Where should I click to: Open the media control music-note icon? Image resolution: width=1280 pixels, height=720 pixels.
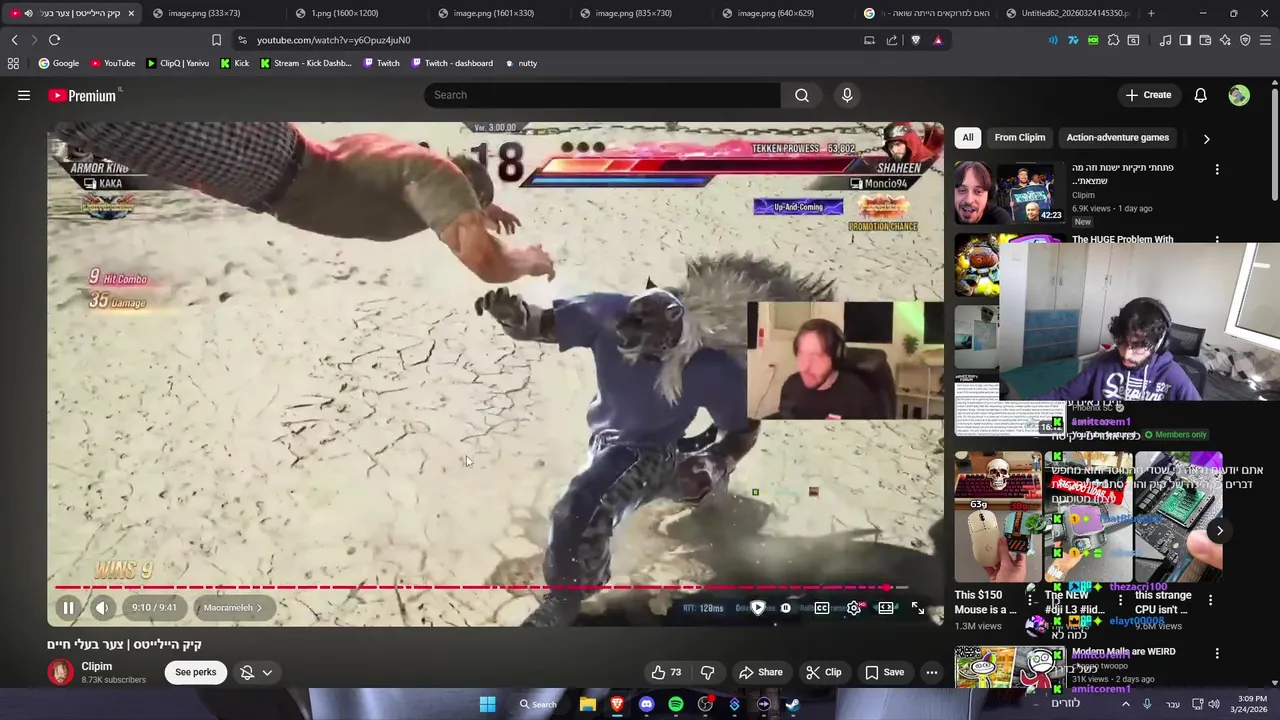click(1165, 40)
